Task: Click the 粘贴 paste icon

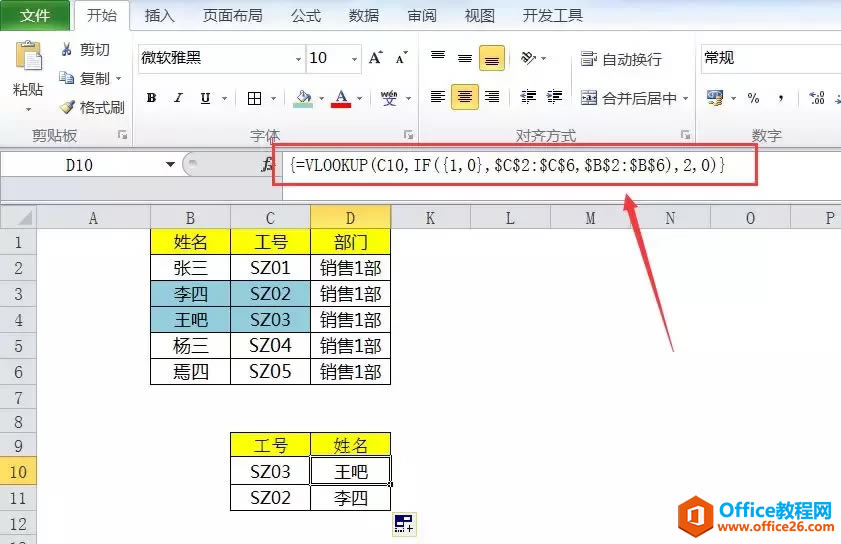Action: pyautogui.click(x=28, y=56)
